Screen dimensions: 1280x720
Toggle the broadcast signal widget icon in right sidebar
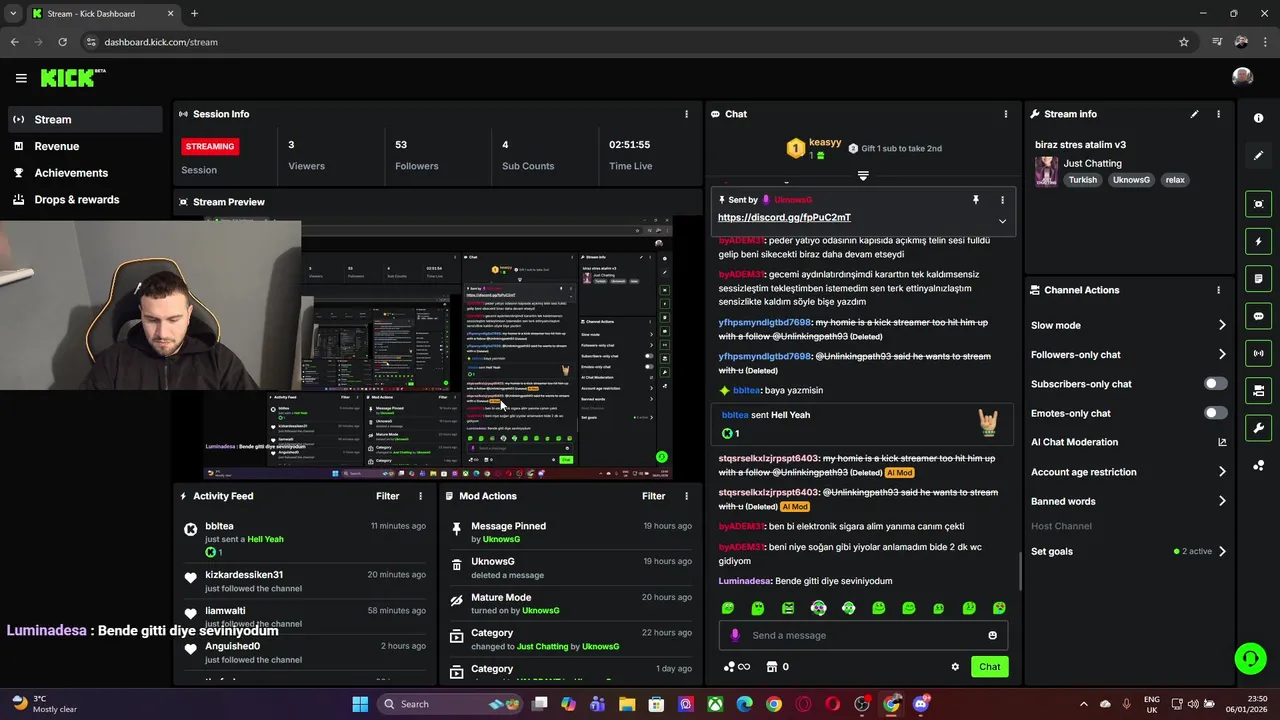1258,353
